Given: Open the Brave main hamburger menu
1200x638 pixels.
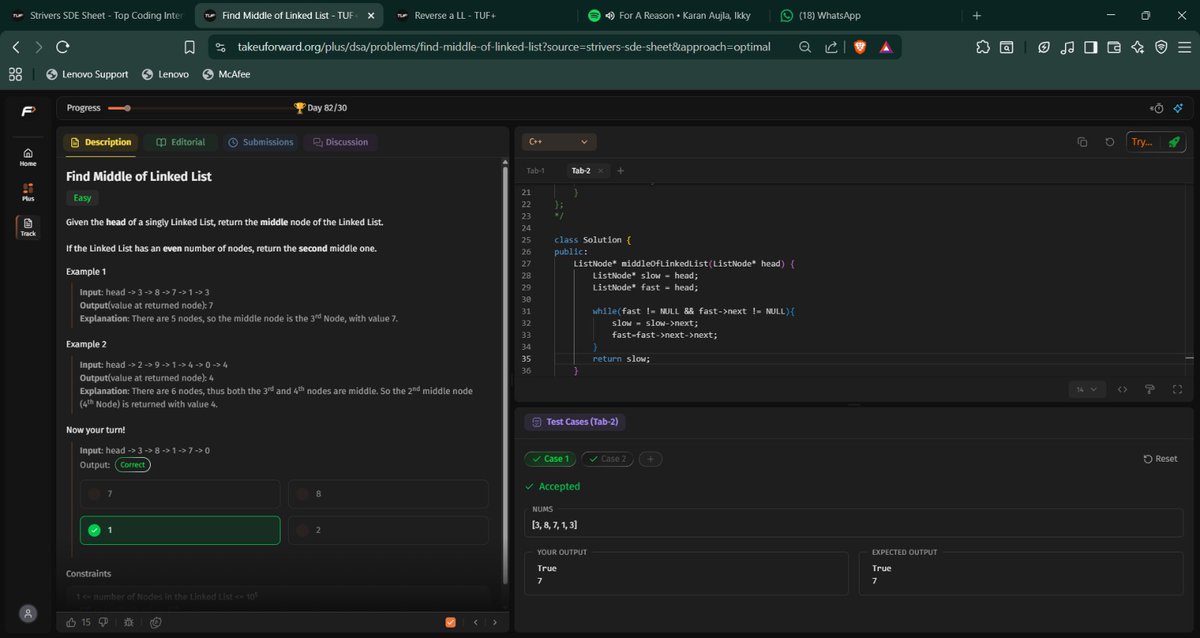Looking at the screenshot, I should [x=1183, y=47].
